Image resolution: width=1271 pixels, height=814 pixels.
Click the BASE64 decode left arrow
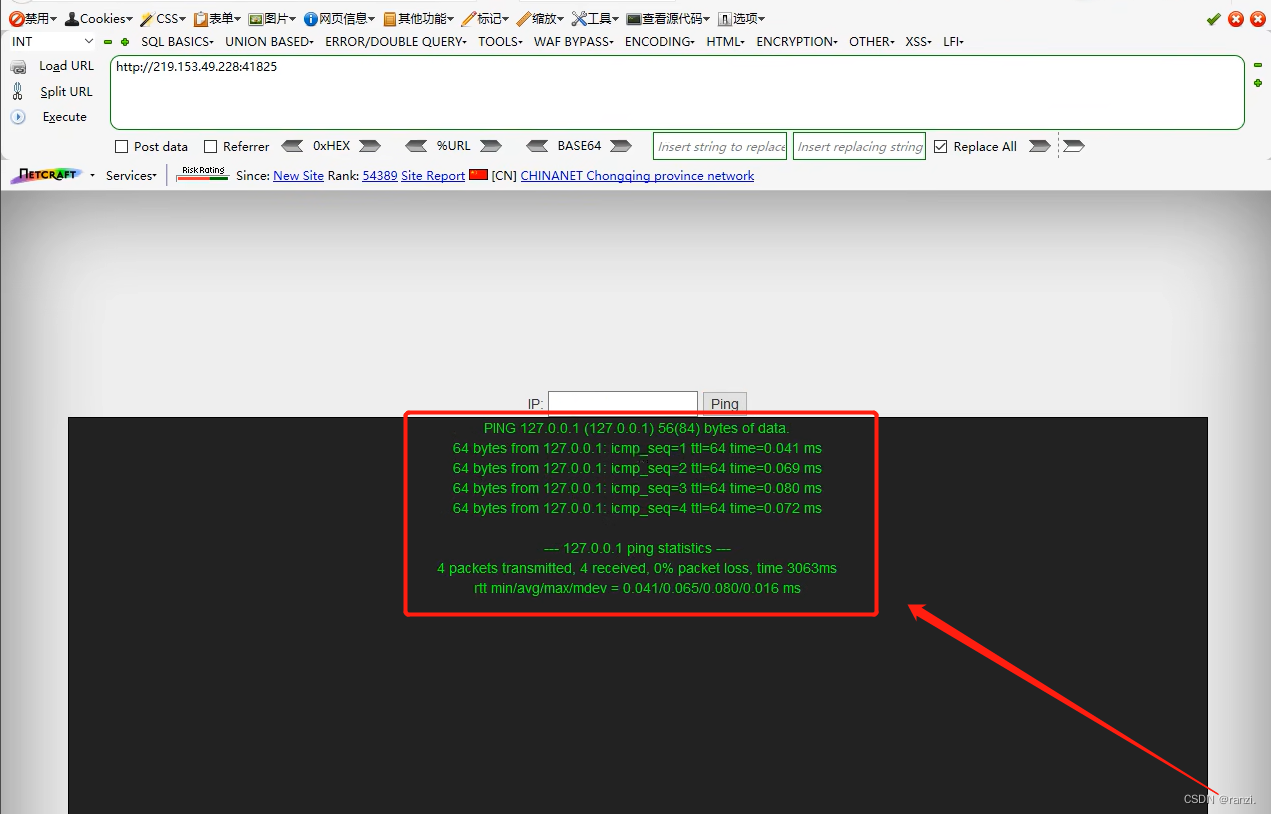coord(537,146)
